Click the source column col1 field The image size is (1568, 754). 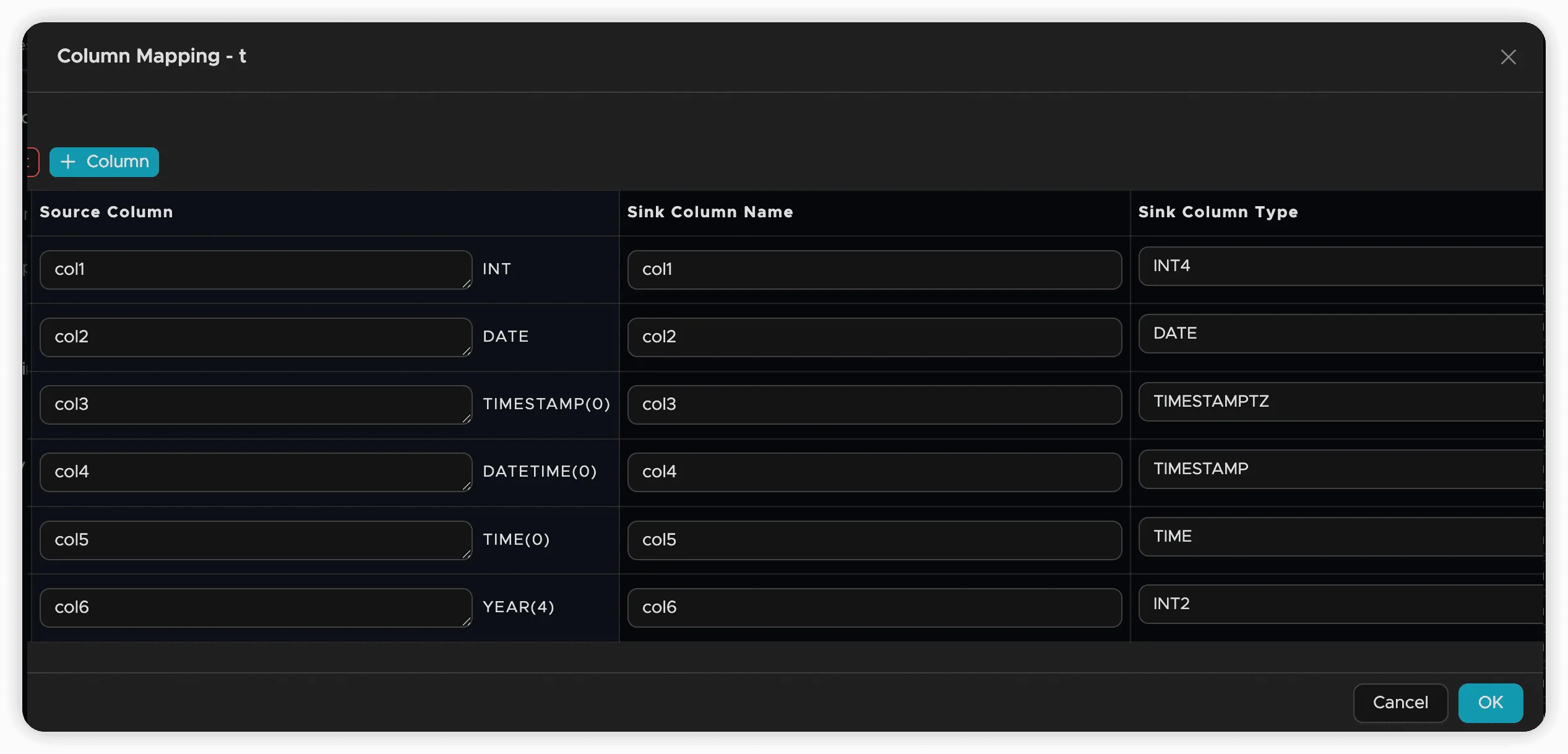(255, 270)
